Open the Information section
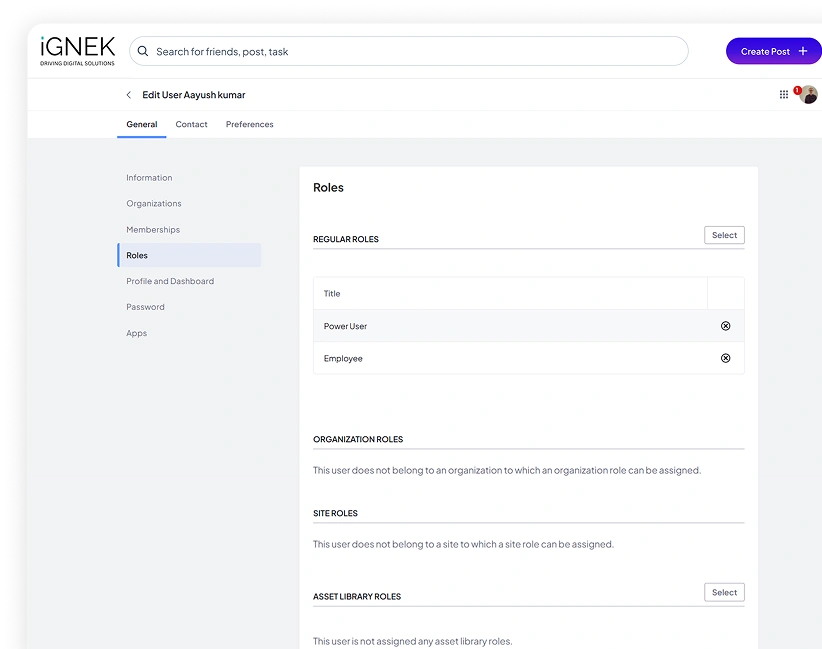The height and width of the screenshot is (649, 822). [x=149, y=178]
